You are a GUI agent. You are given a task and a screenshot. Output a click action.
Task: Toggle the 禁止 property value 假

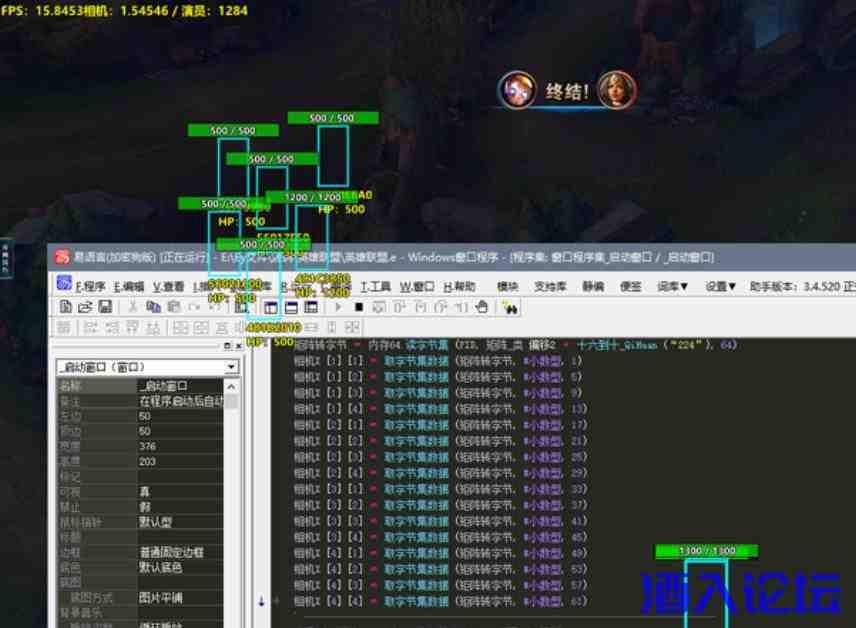(x=180, y=508)
